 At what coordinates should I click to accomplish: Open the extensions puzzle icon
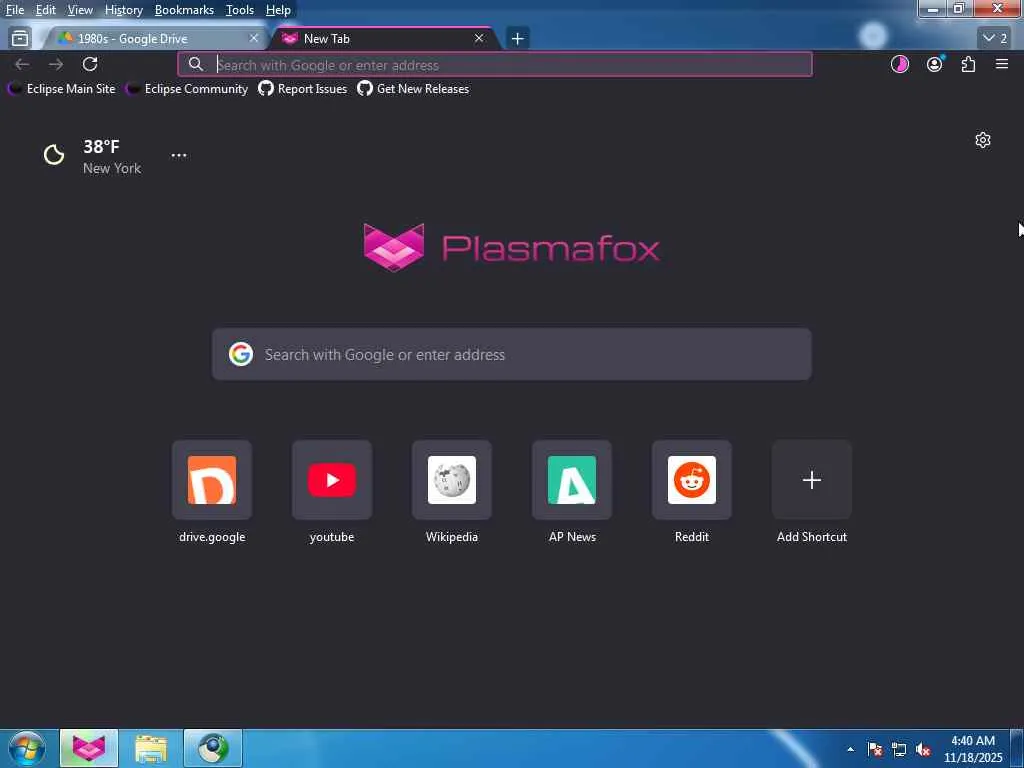tap(968, 64)
